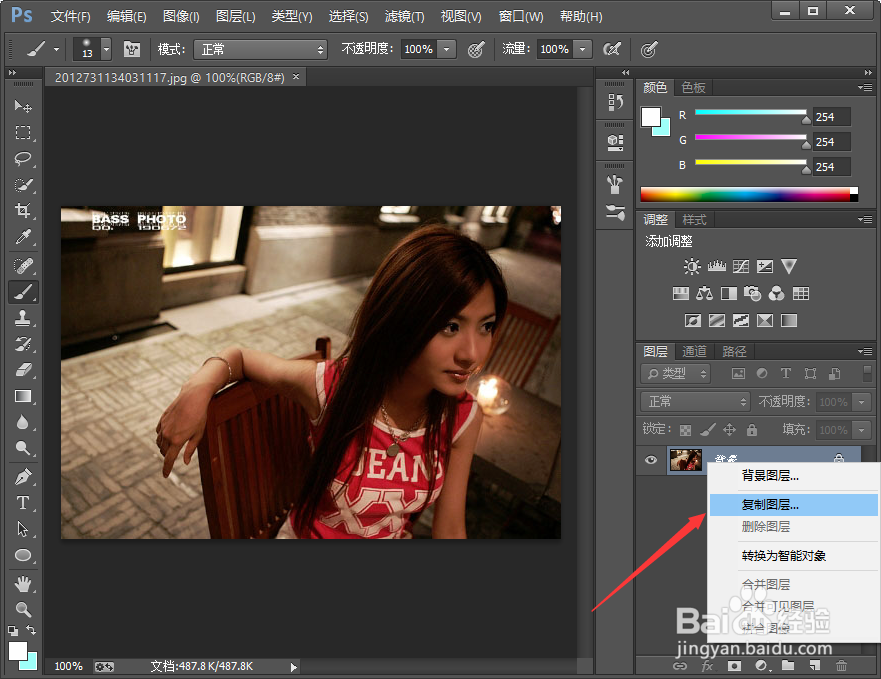Click the layer styles fx icon

tap(708, 665)
